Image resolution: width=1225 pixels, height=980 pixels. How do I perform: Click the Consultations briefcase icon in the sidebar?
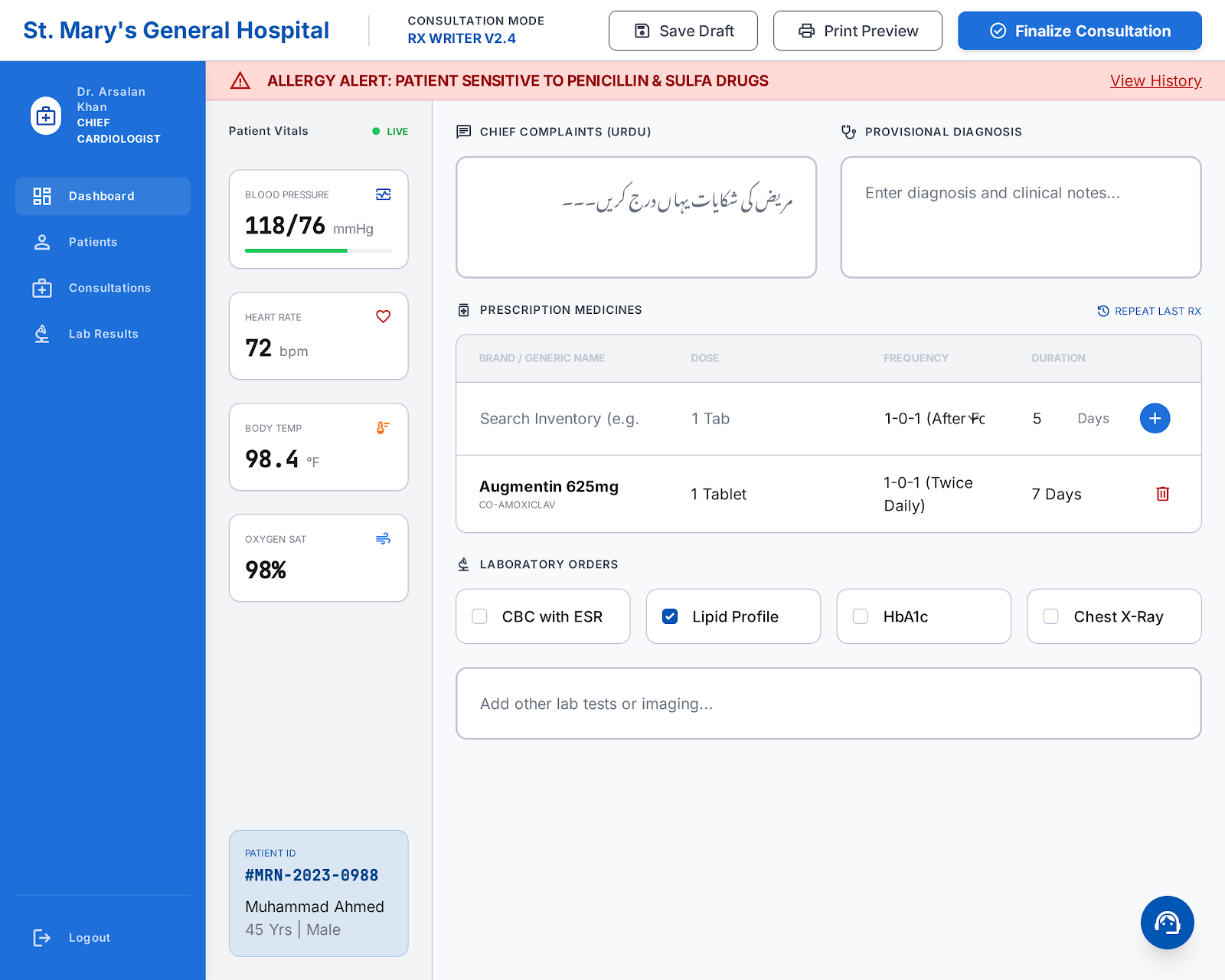42,288
